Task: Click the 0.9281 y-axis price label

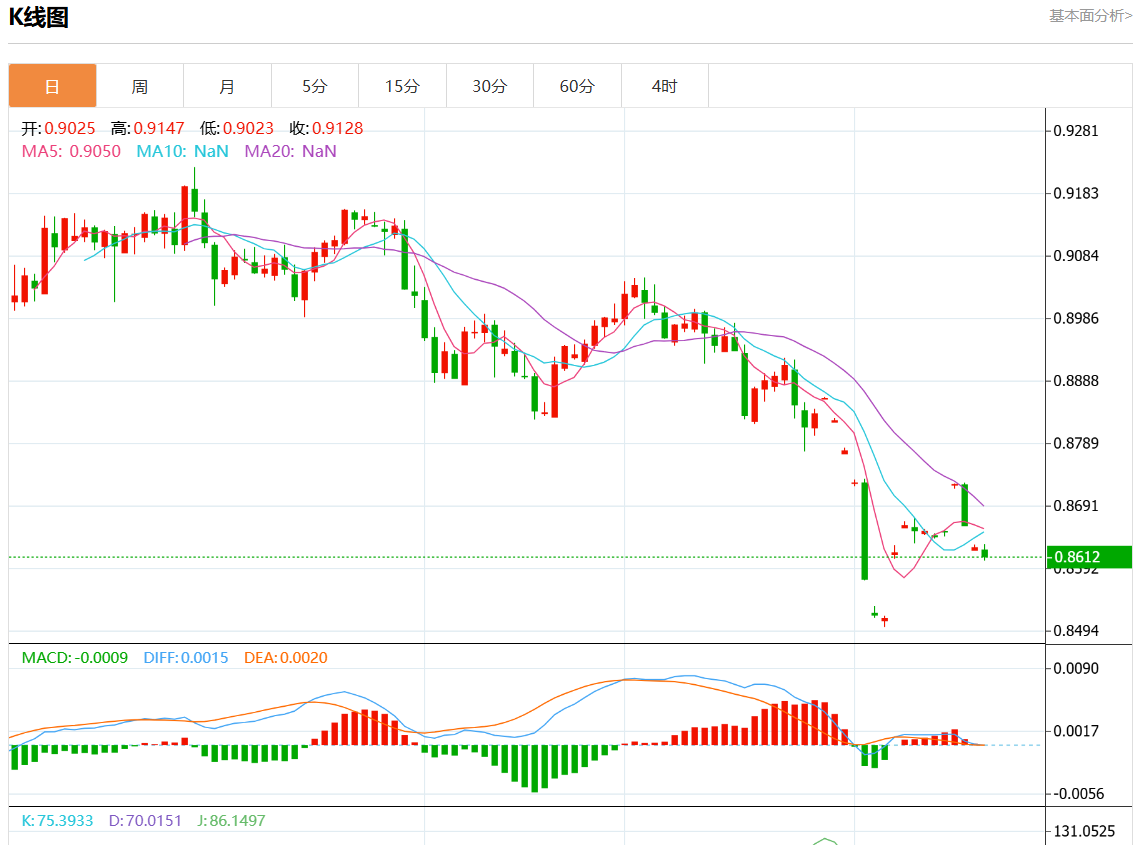Action: (x=1076, y=131)
